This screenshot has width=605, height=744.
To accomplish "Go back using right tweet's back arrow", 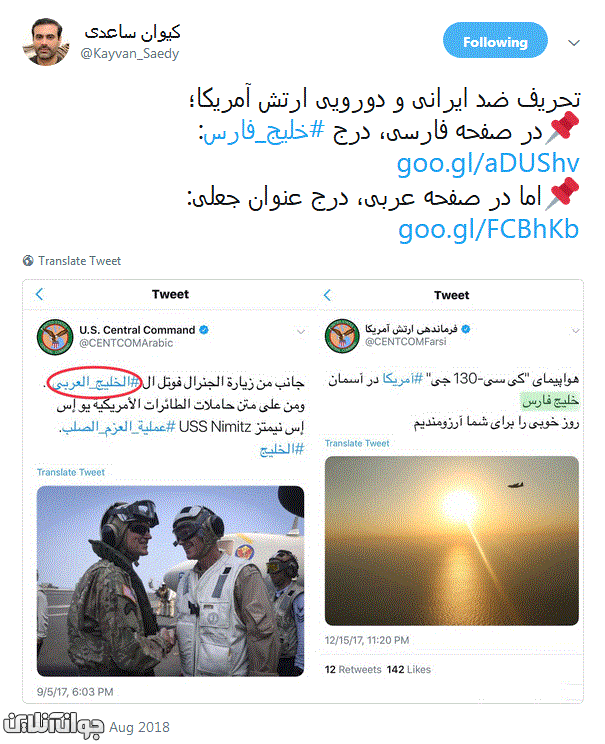I will (x=327, y=295).
